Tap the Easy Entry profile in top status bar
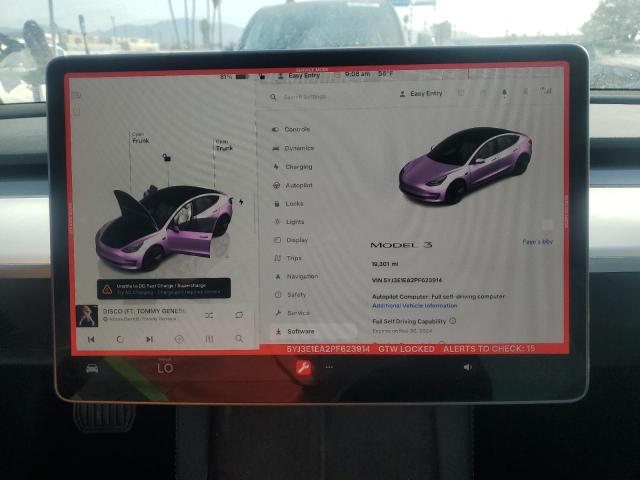 coord(299,76)
